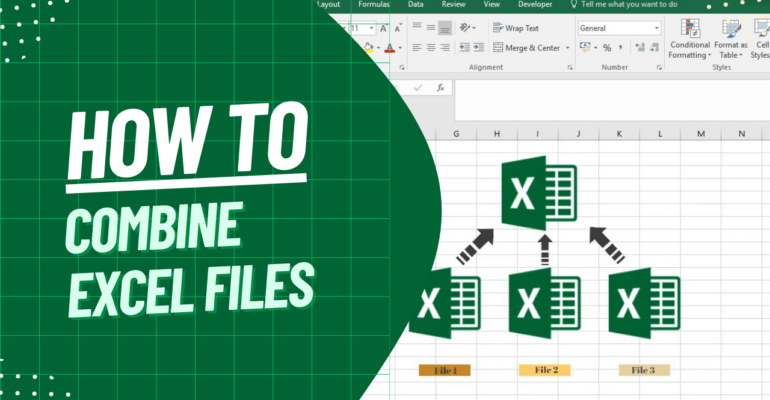
Task: Click the File 2 label
Action: point(545,370)
